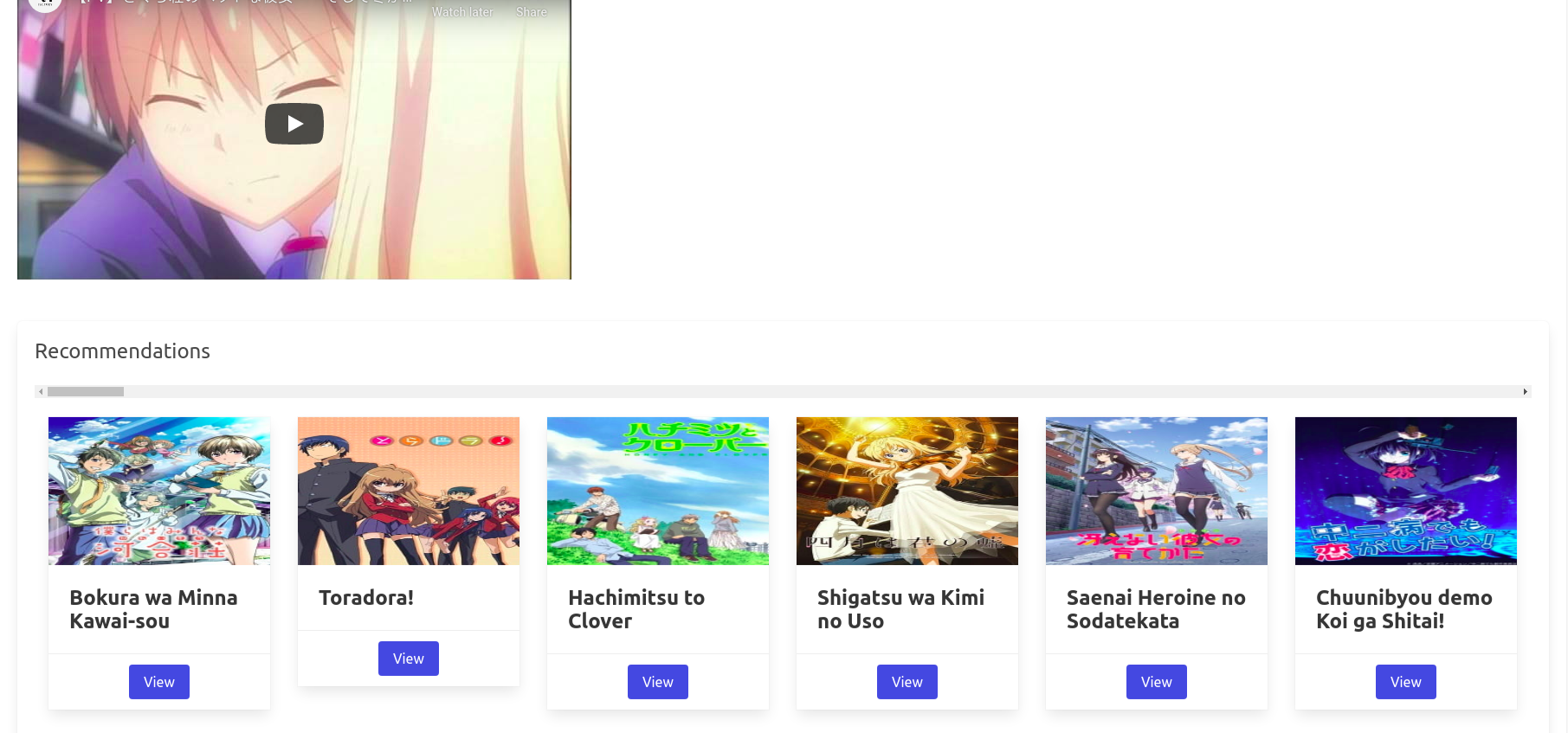
Task: Click the Saenai Heroine no Sodatekata cover
Action: point(1157,491)
